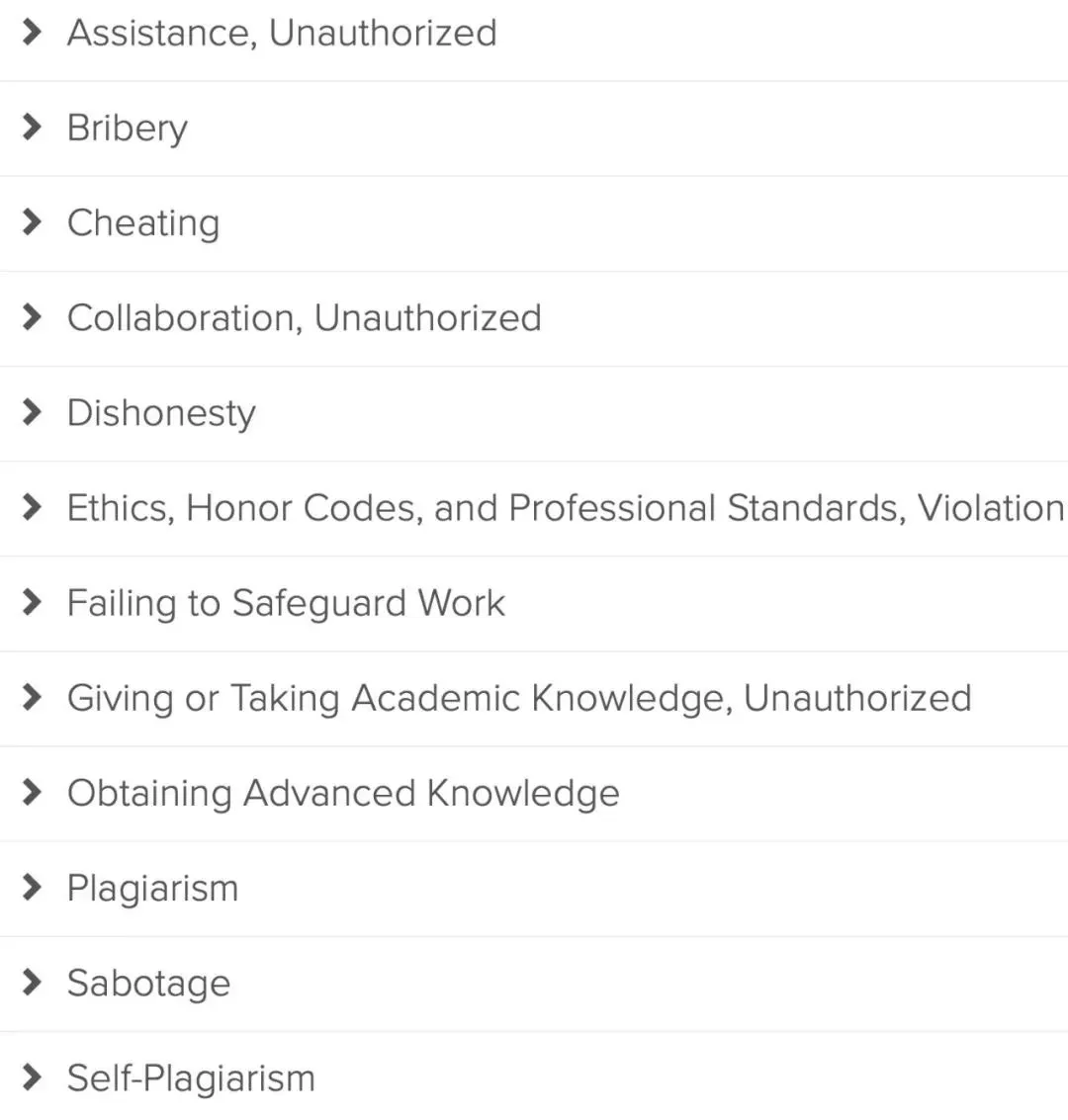Expand the Plagiarism chevron arrow
Viewport: 1068px width, 1120px height.
[x=33, y=887]
